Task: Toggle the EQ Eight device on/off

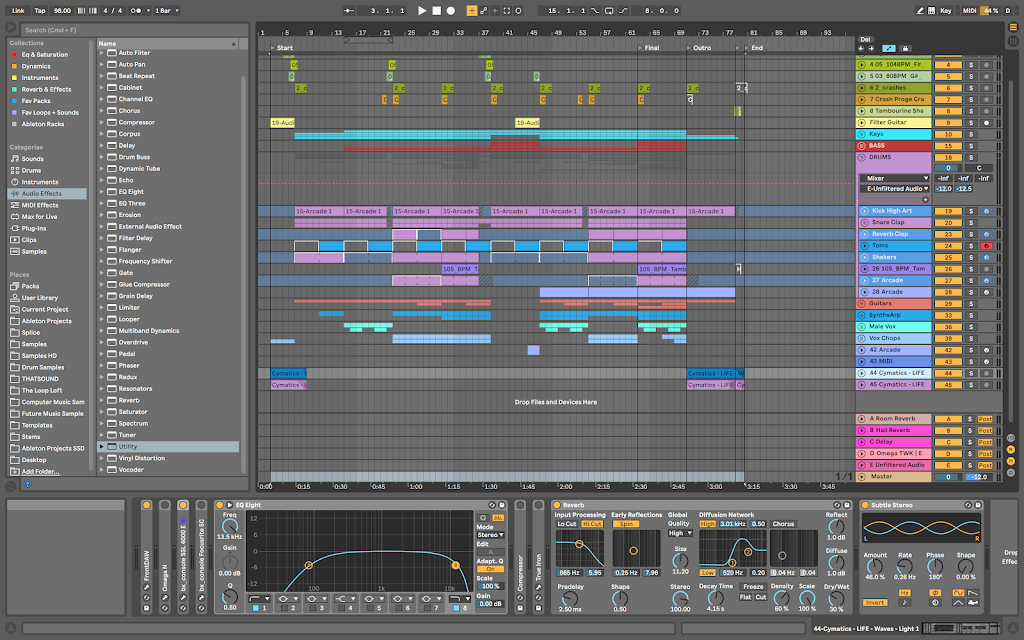Action: pos(220,505)
